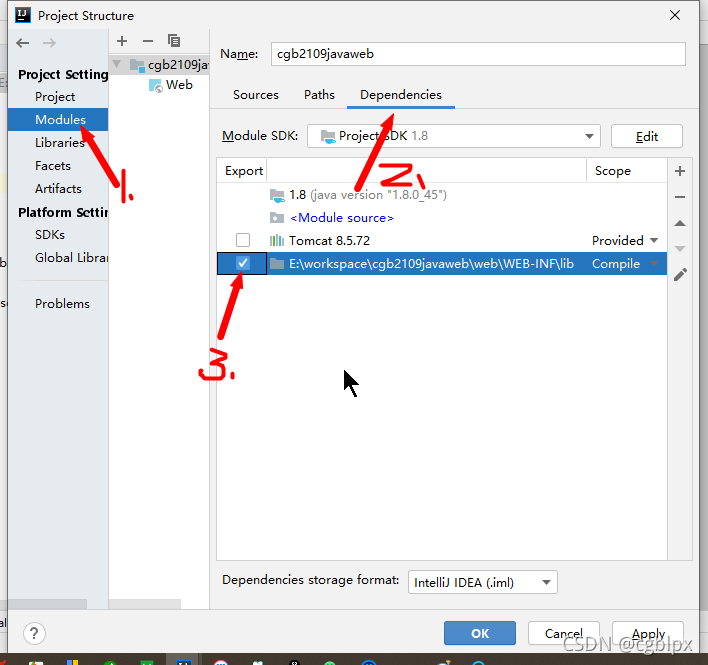This screenshot has width=708, height=665.
Task: Select Artifacts in the settings sidebar
Action: click(58, 189)
